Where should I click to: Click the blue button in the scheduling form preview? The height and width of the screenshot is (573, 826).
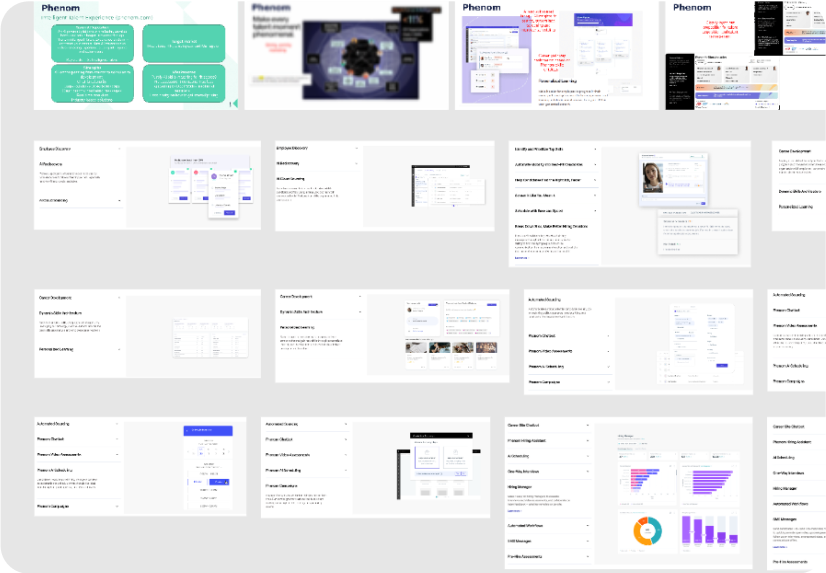click(x=722, y=365)
